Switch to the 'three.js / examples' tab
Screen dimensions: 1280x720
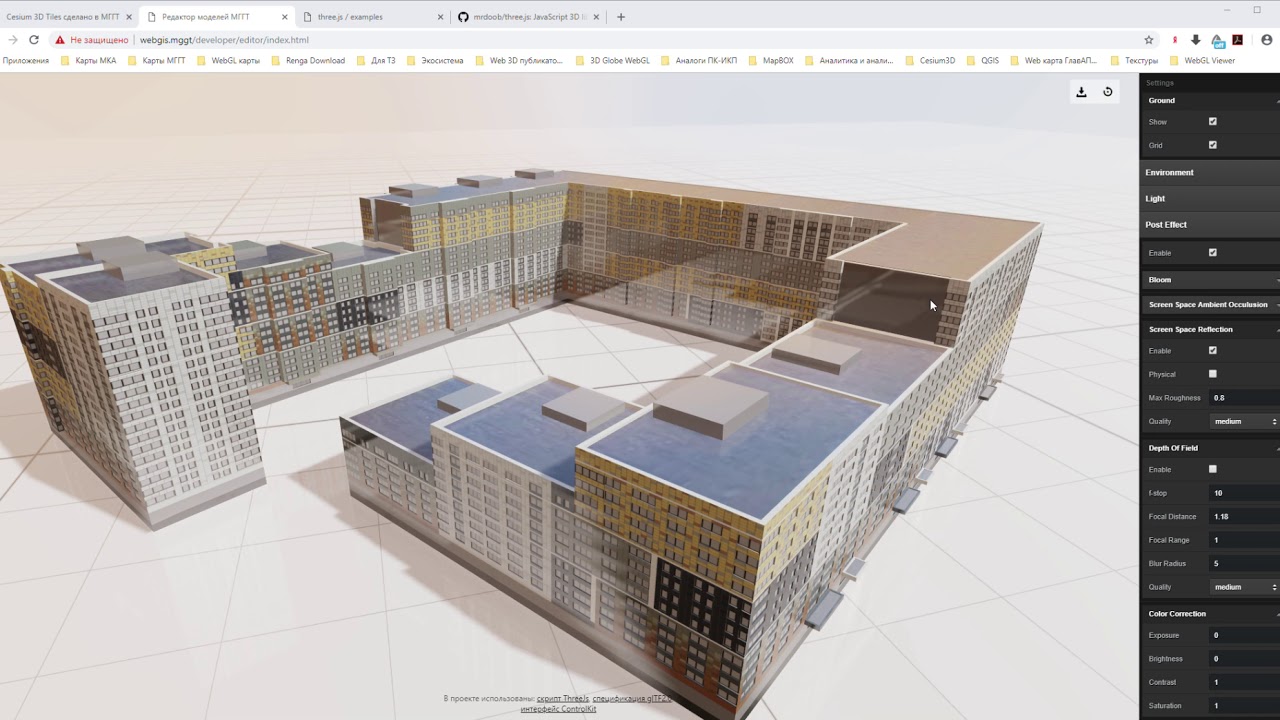[x=370, y=17]
